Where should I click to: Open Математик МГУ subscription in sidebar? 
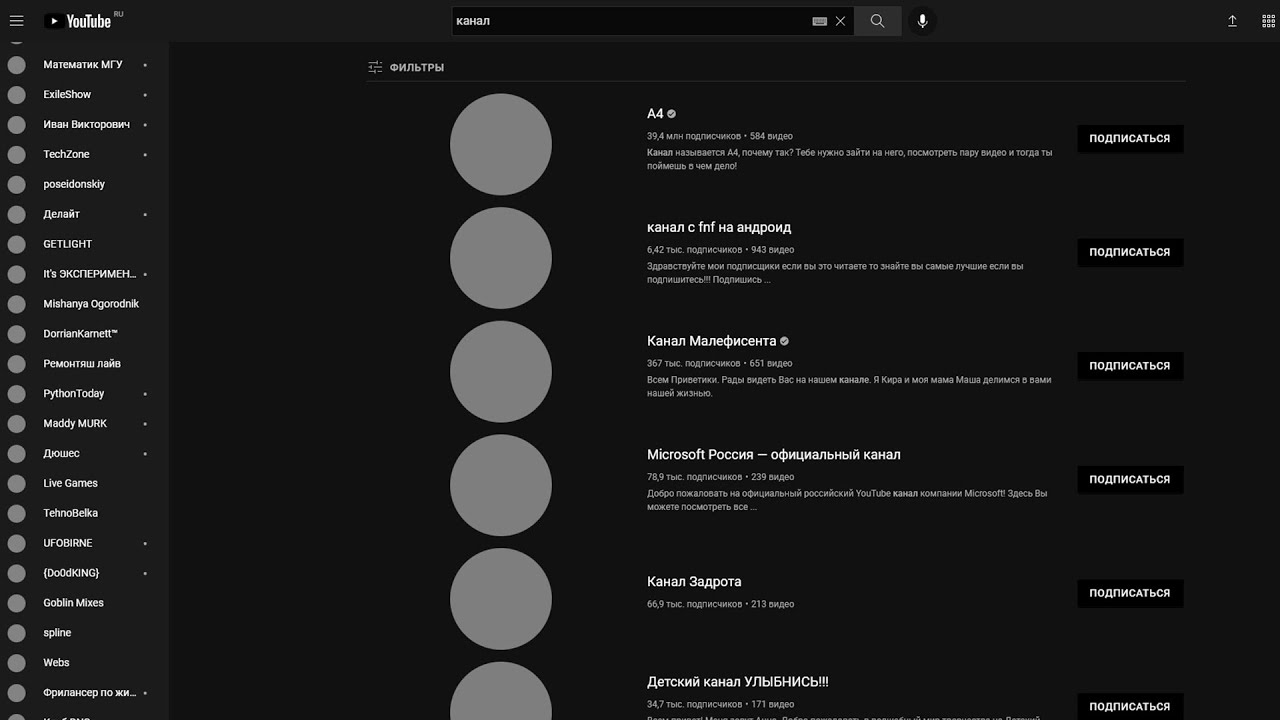coord(84,65)
